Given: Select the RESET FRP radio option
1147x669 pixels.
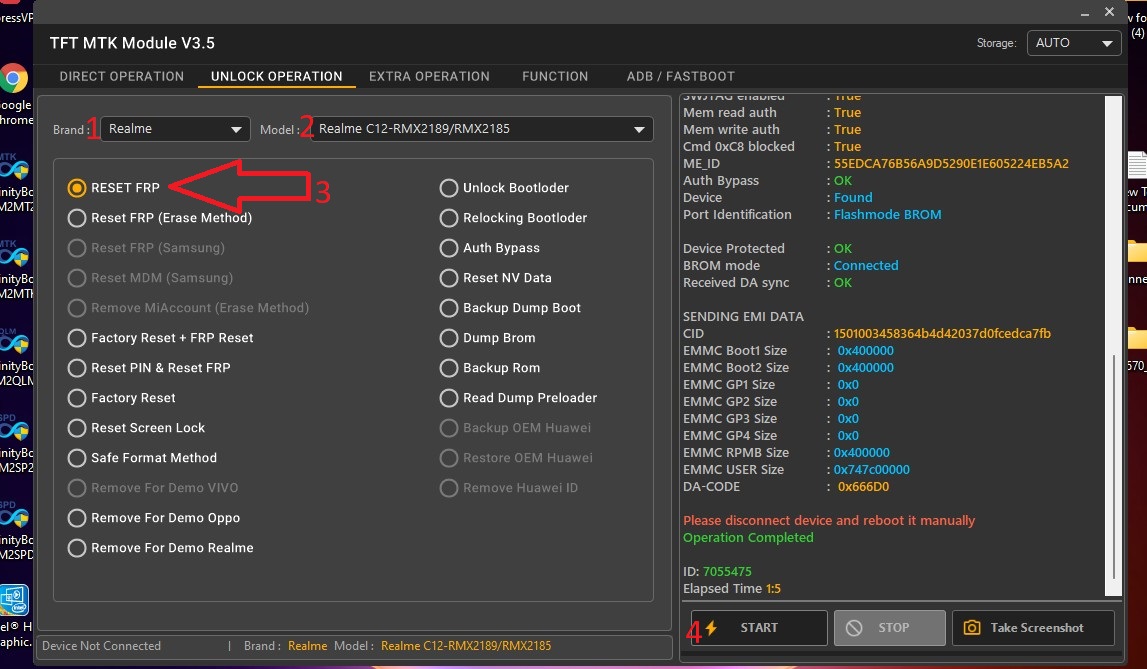Looking at the screenshot, I should [77, 188].
